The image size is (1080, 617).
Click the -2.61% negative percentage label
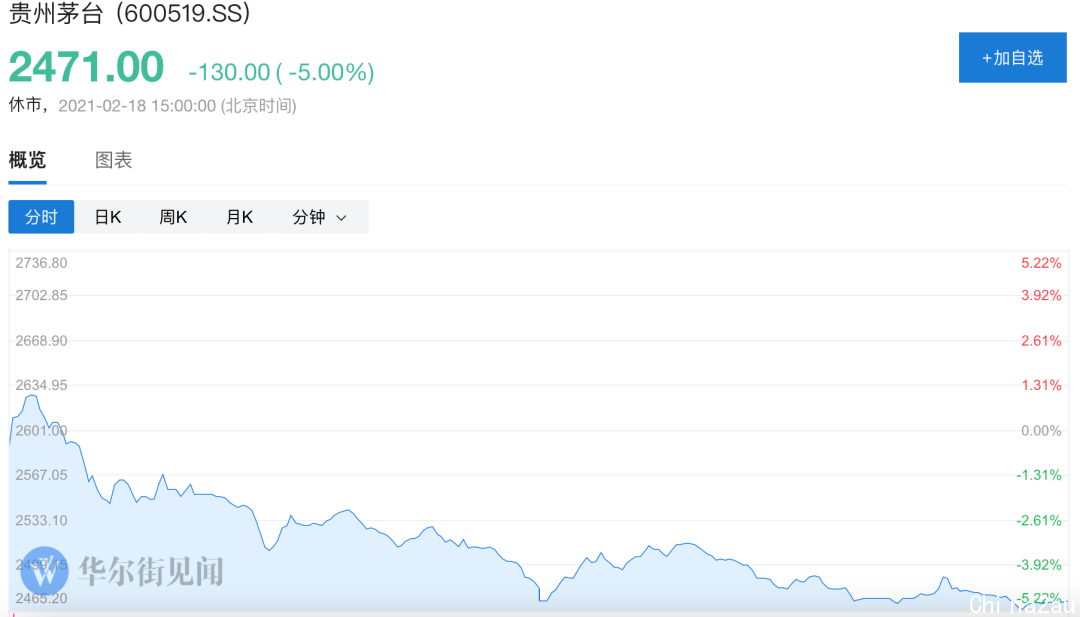coord(1039,521)
